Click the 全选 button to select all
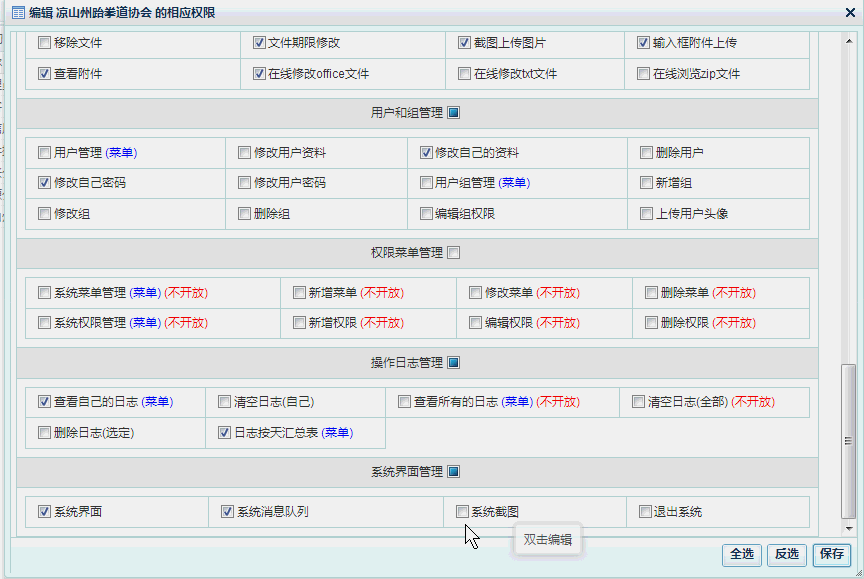This screenshot has width=864, height=579. [741, 555]
